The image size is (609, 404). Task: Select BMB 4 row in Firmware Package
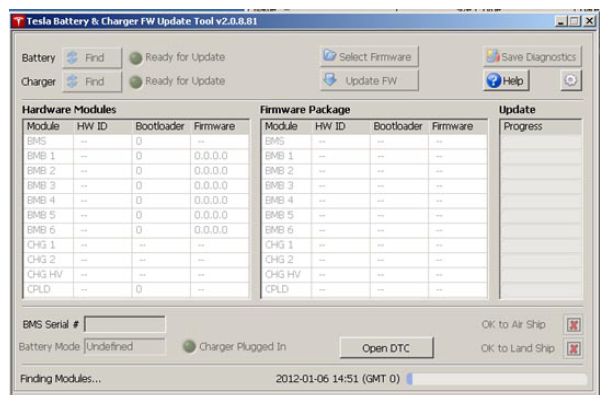point(374,200)
